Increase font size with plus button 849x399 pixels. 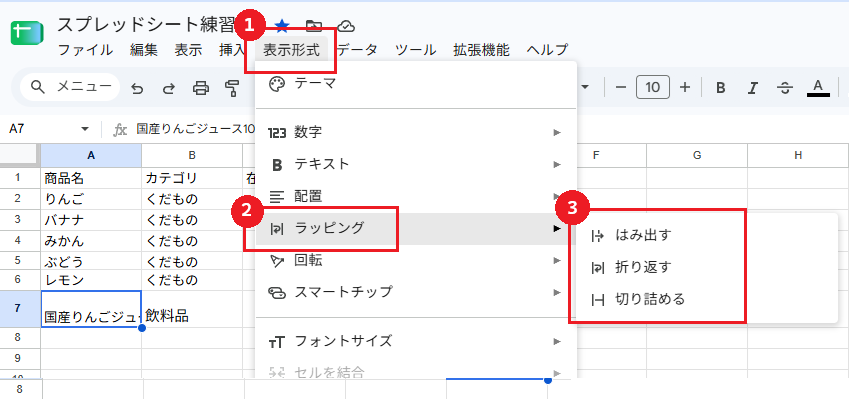(685, 87)
